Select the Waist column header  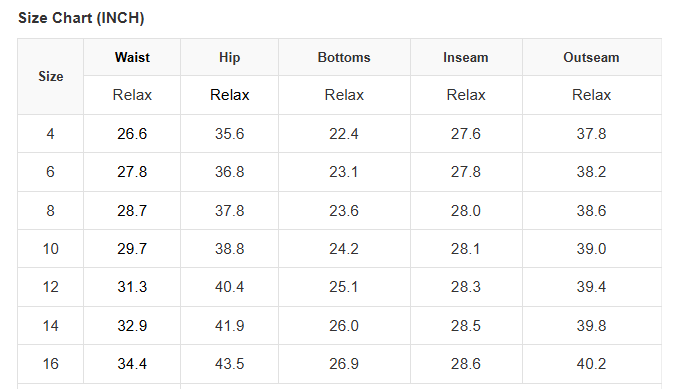point(132,58)
